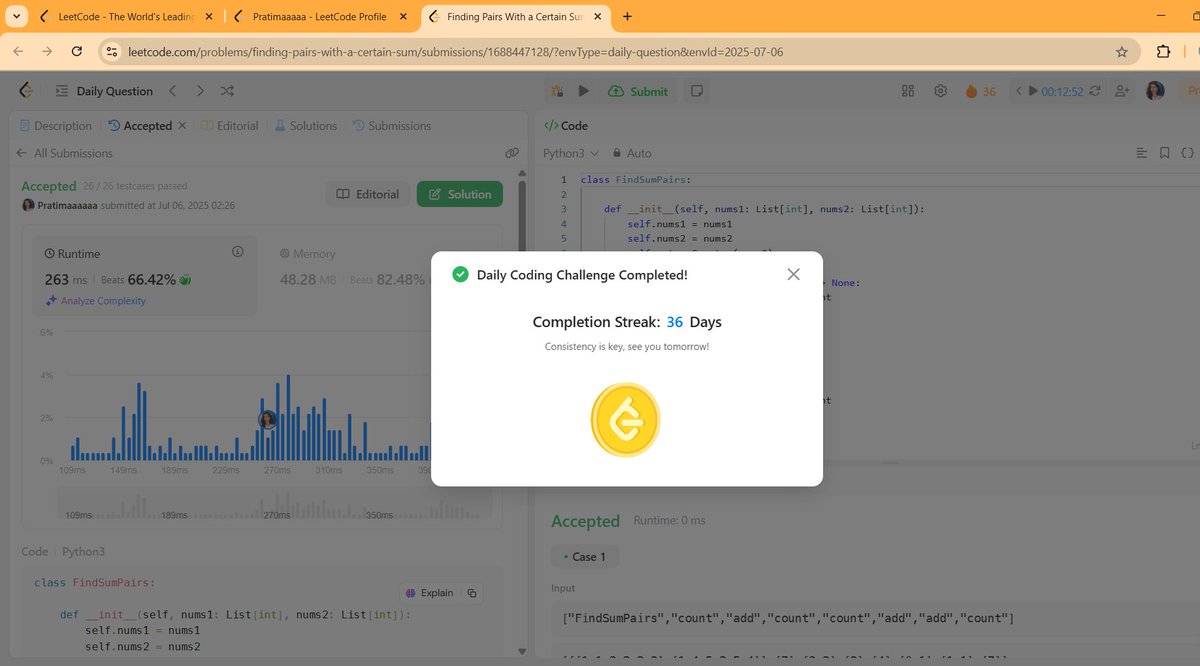Open the notes notepad icon next to Submit
This screenshot has height=666, width=1200.
pyautogui.click(x=697, y=90)
